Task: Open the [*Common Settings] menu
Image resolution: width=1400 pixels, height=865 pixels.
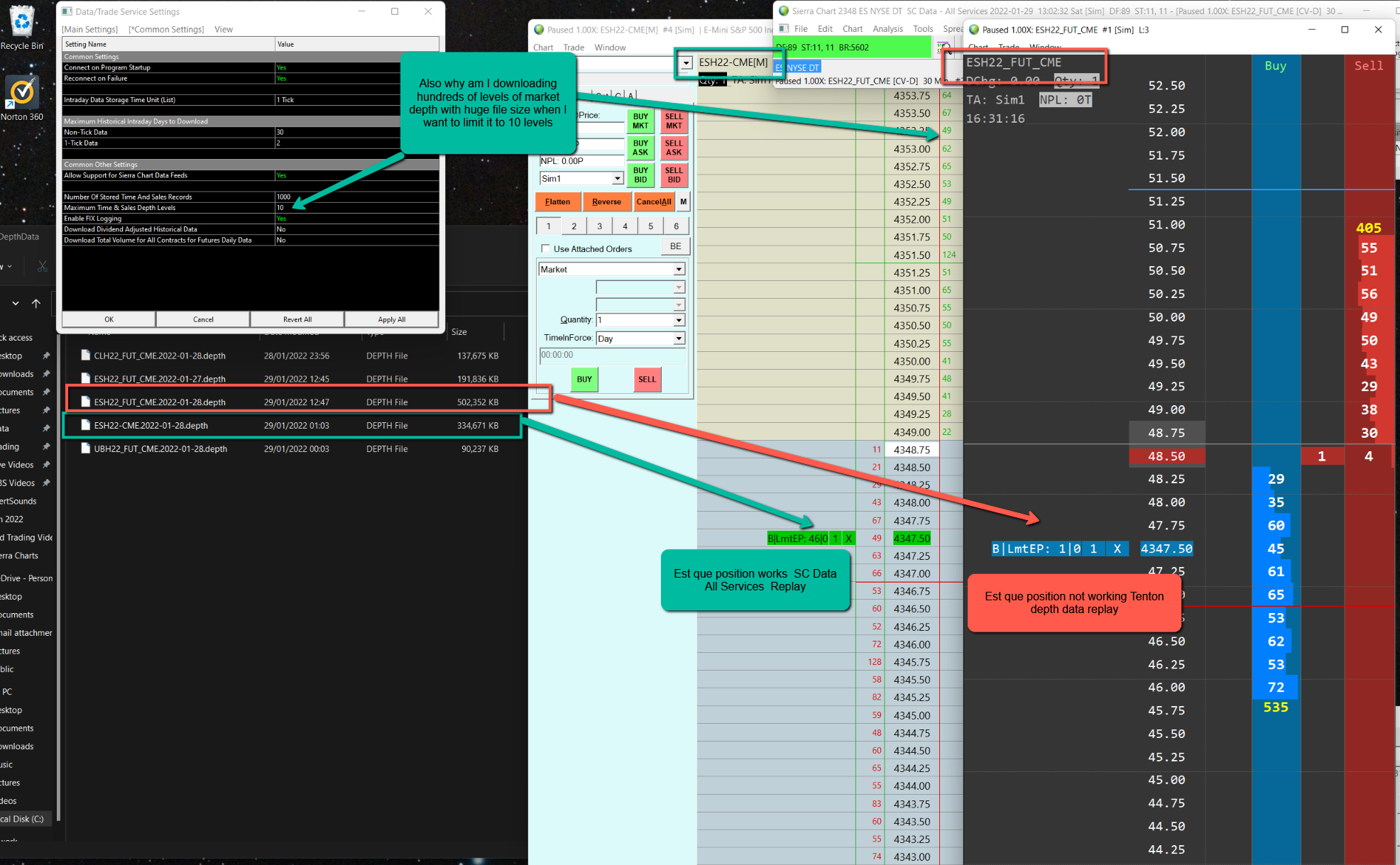Action: point(166,30)
